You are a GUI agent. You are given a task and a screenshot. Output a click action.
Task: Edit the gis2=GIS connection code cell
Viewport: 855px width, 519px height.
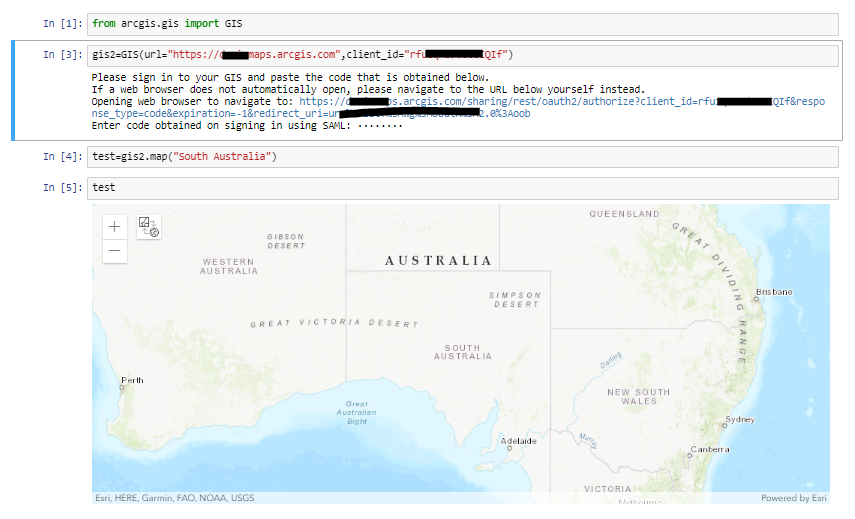(462, 55)
